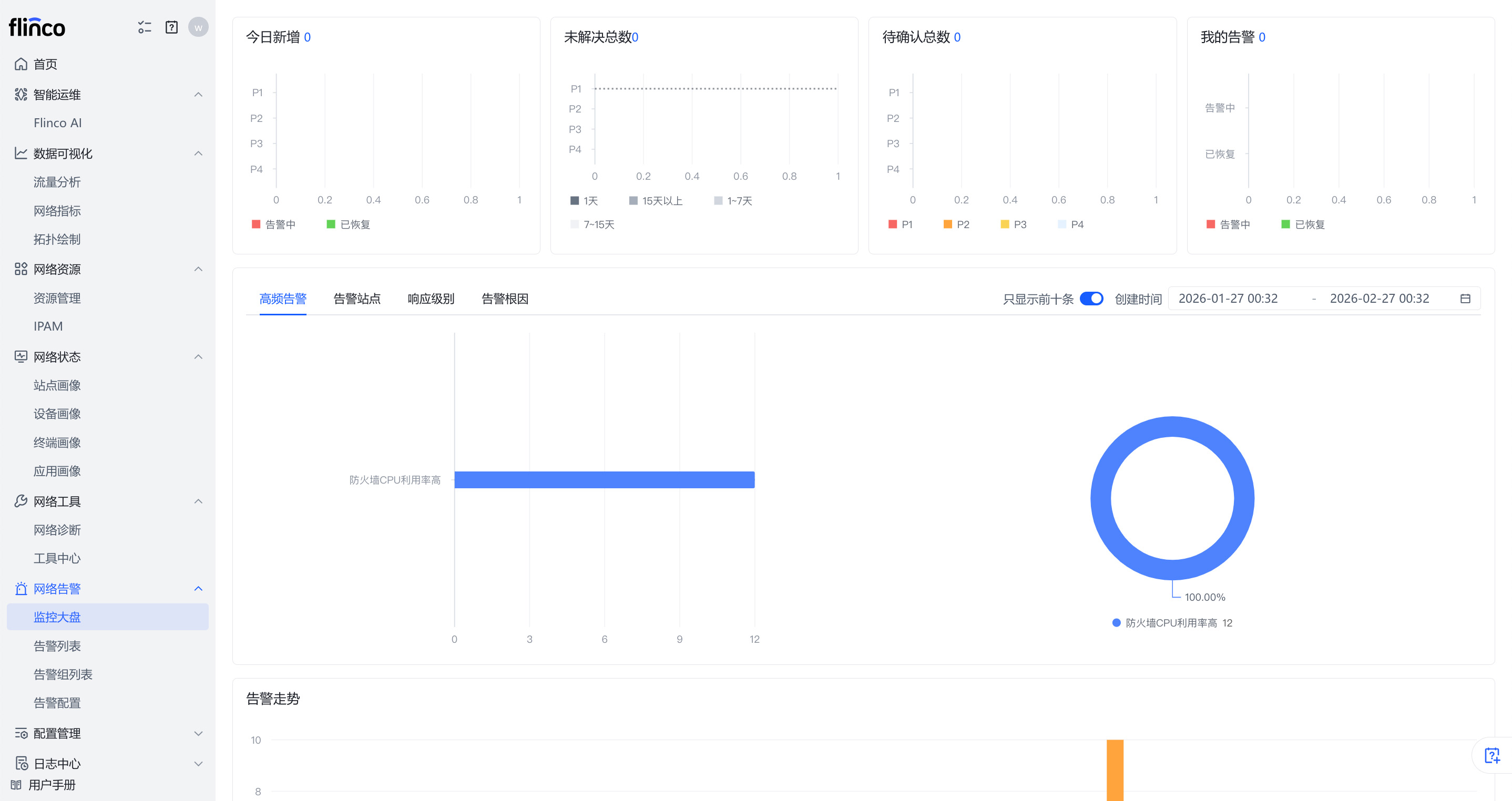Switch to the 告警根因 tab
1512x801 pixels.
(x=505, y=299)
